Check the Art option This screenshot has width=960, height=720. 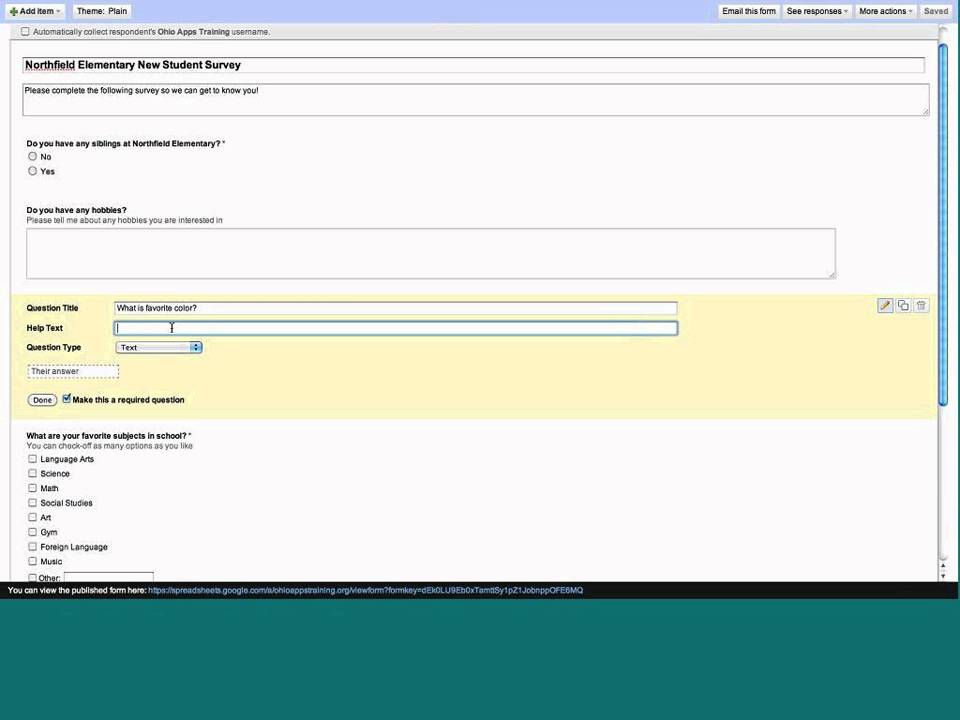32,517
